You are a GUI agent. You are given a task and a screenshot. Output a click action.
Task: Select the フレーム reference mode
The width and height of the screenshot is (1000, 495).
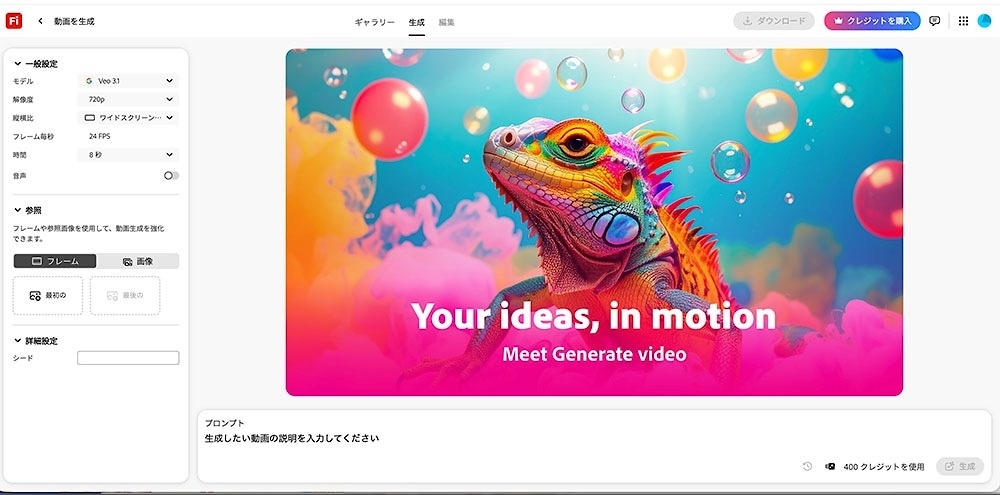55,261
